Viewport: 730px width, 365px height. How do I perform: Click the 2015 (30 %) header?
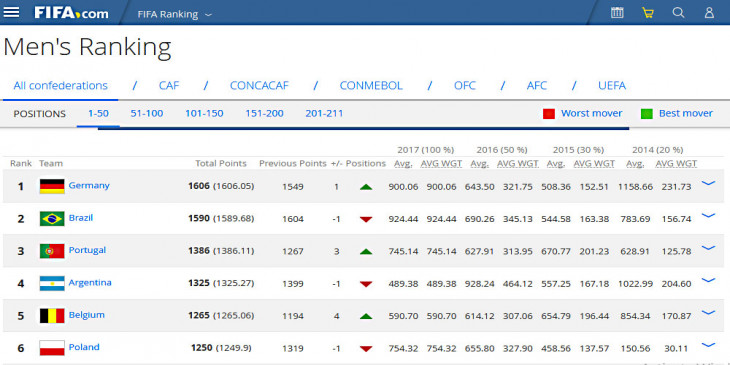[x=578, y=150]
